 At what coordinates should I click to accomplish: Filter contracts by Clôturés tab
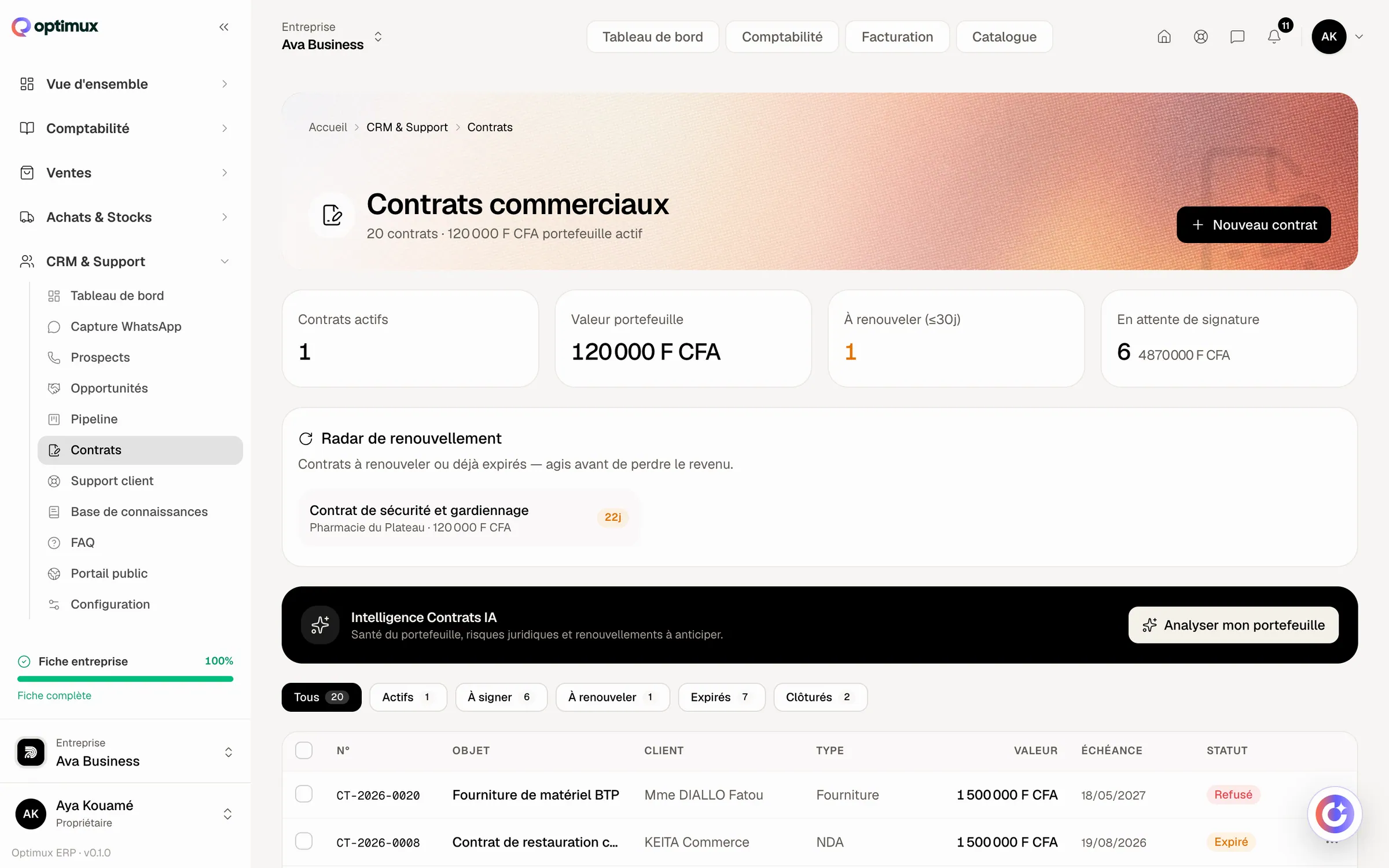820,697
